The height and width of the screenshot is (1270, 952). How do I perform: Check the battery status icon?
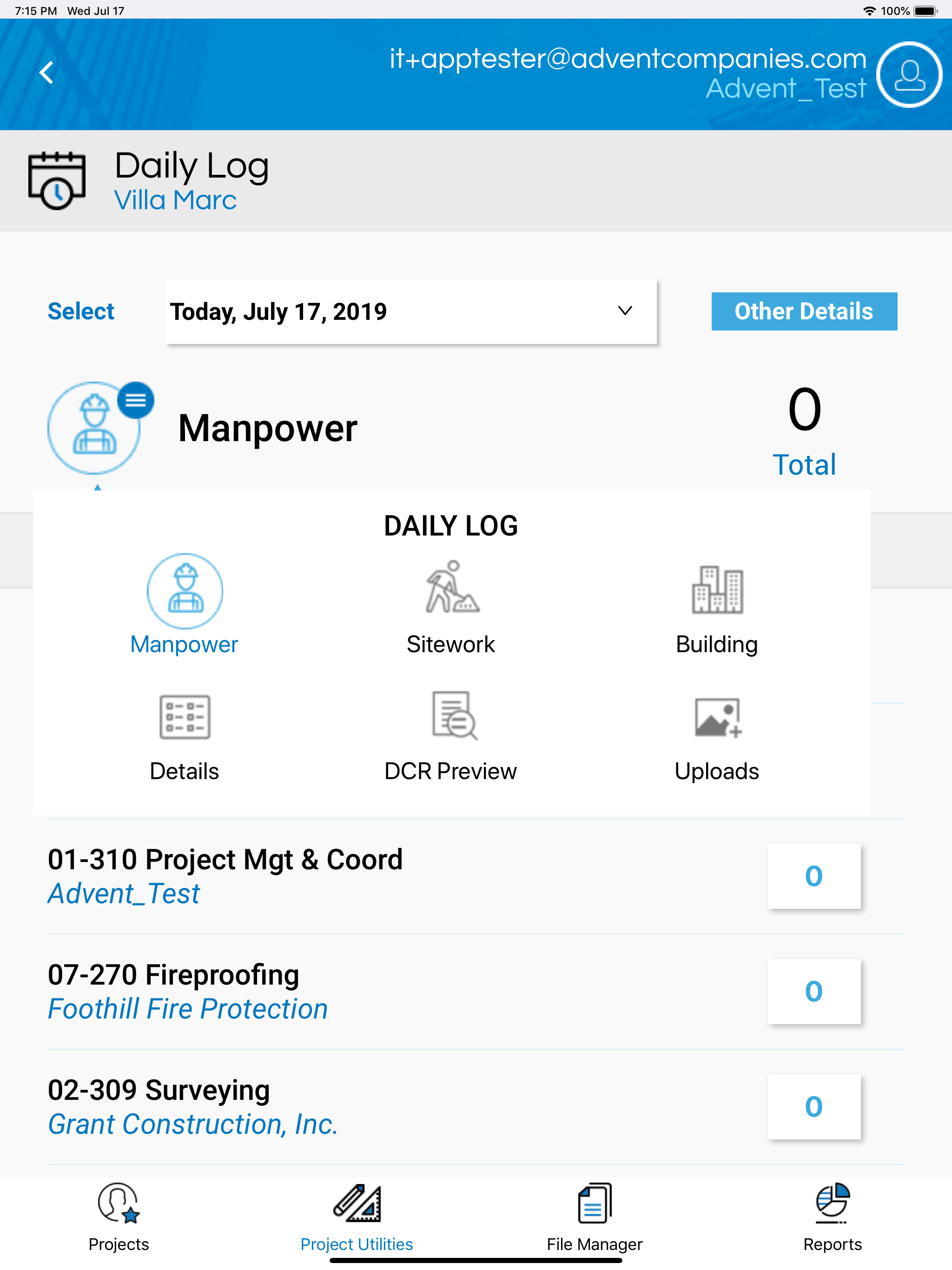926,11
